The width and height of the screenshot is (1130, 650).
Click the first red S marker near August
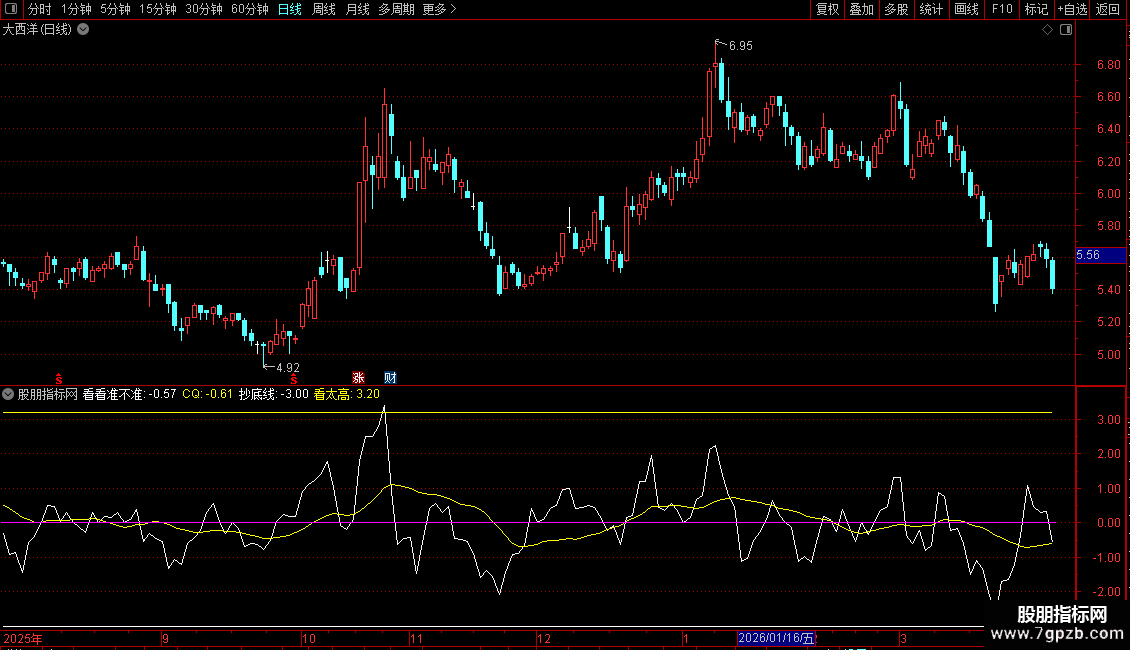(59, 379)
